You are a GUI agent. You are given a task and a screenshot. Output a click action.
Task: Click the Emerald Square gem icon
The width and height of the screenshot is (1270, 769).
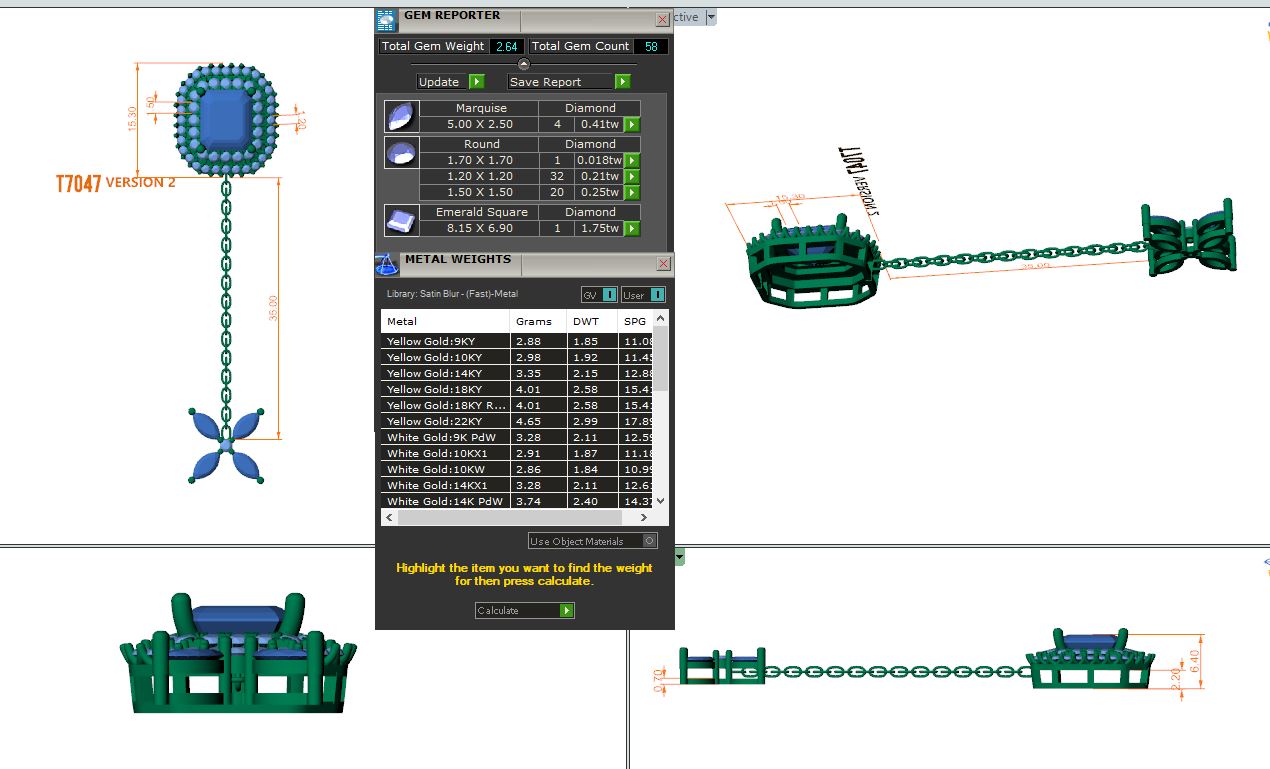pos(400,220)
